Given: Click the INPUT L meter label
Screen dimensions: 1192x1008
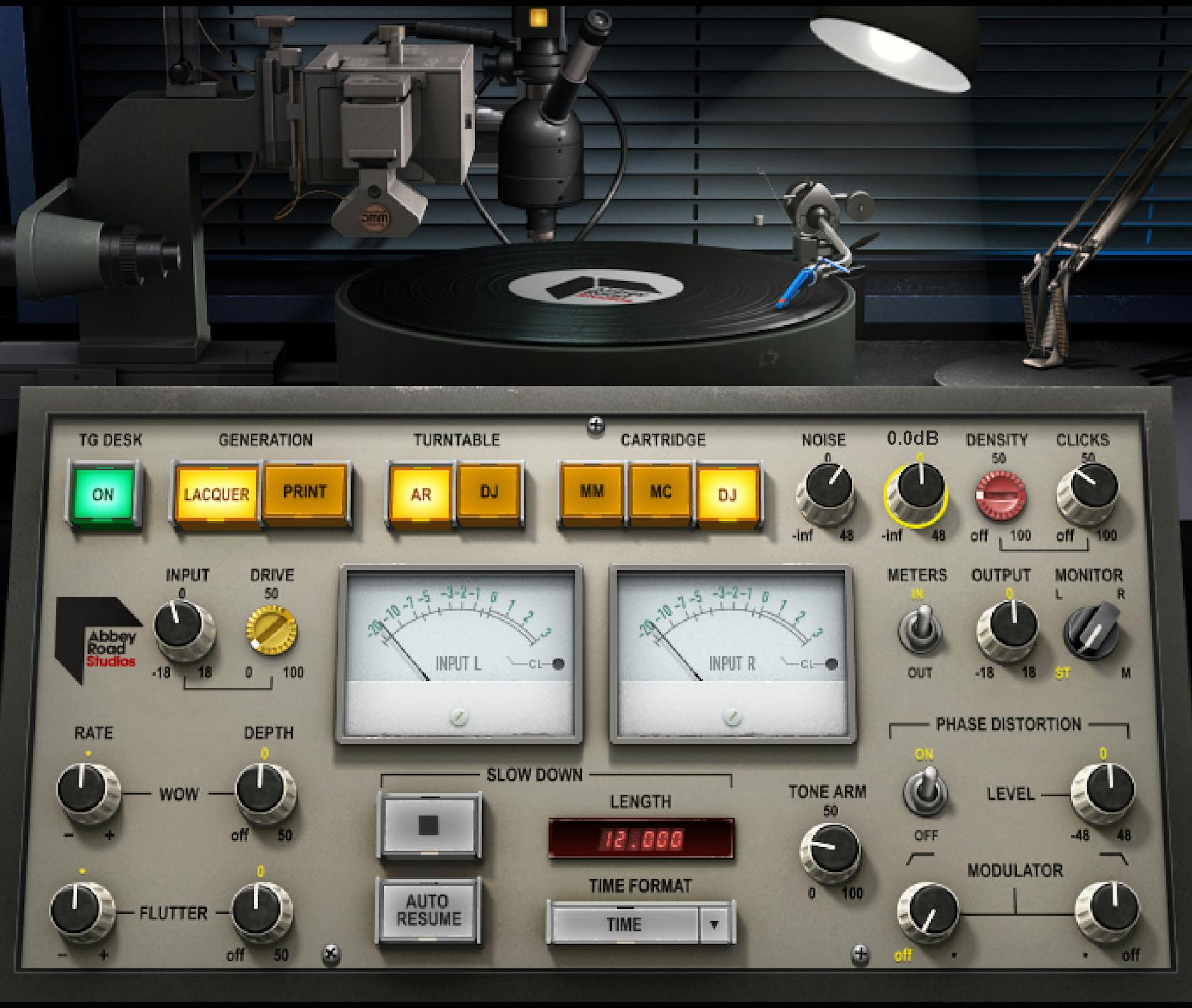Looking at the screenshot, I should tap(458, 663).
